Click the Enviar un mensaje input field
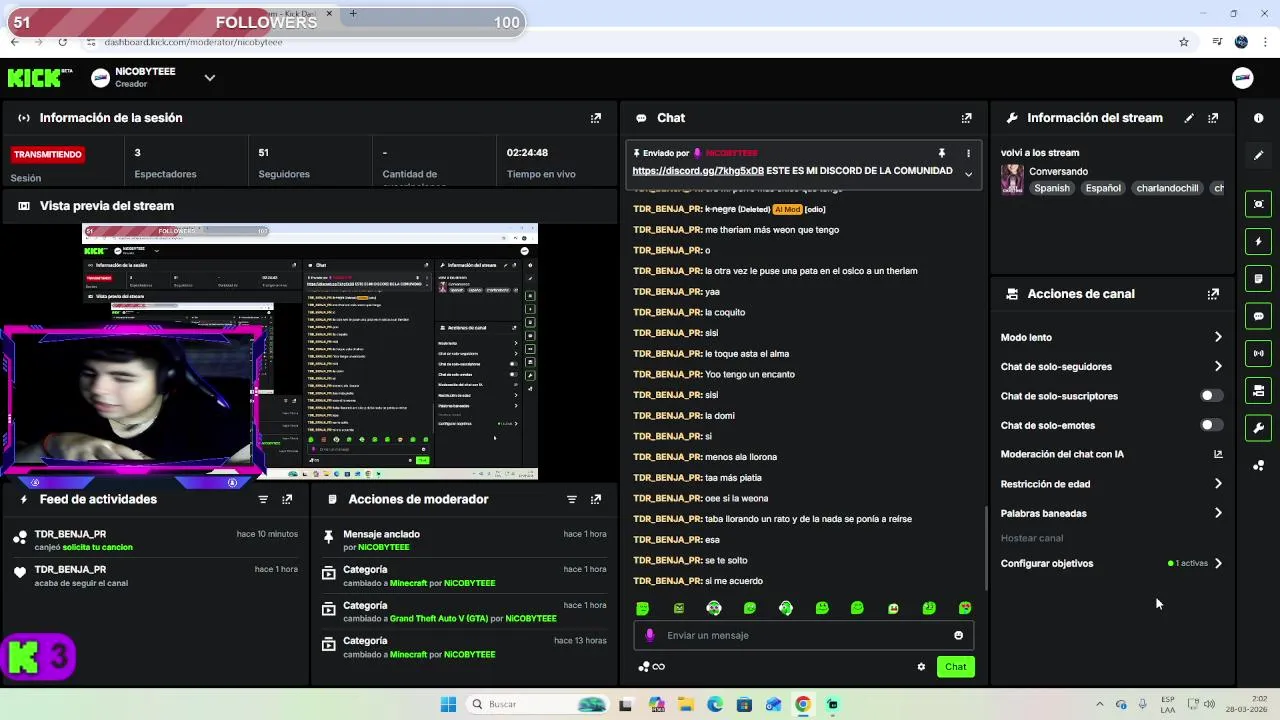The image size is (1280, 720). [803, 635]
